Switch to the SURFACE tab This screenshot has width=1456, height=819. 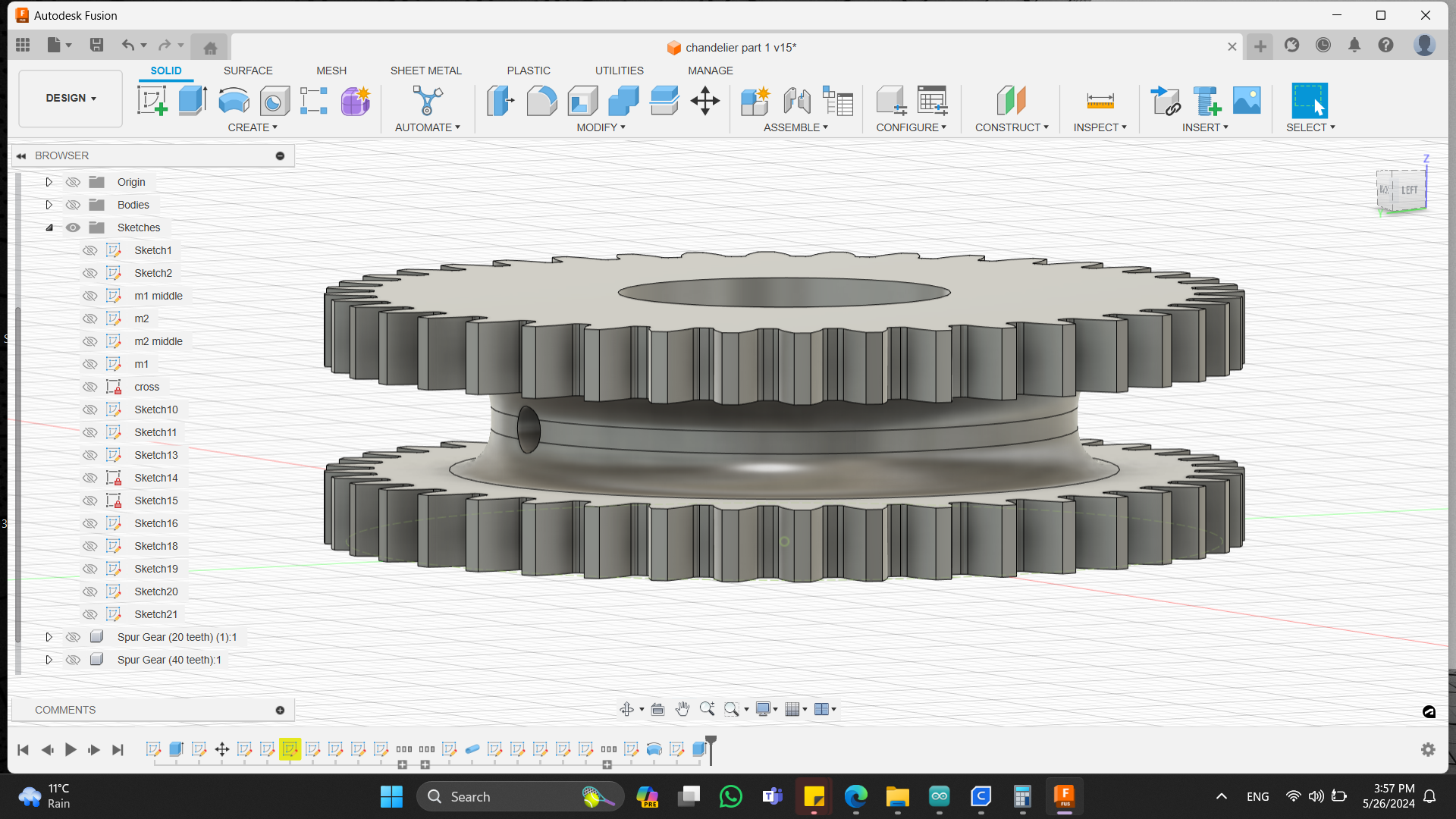(x=248, y=71)
